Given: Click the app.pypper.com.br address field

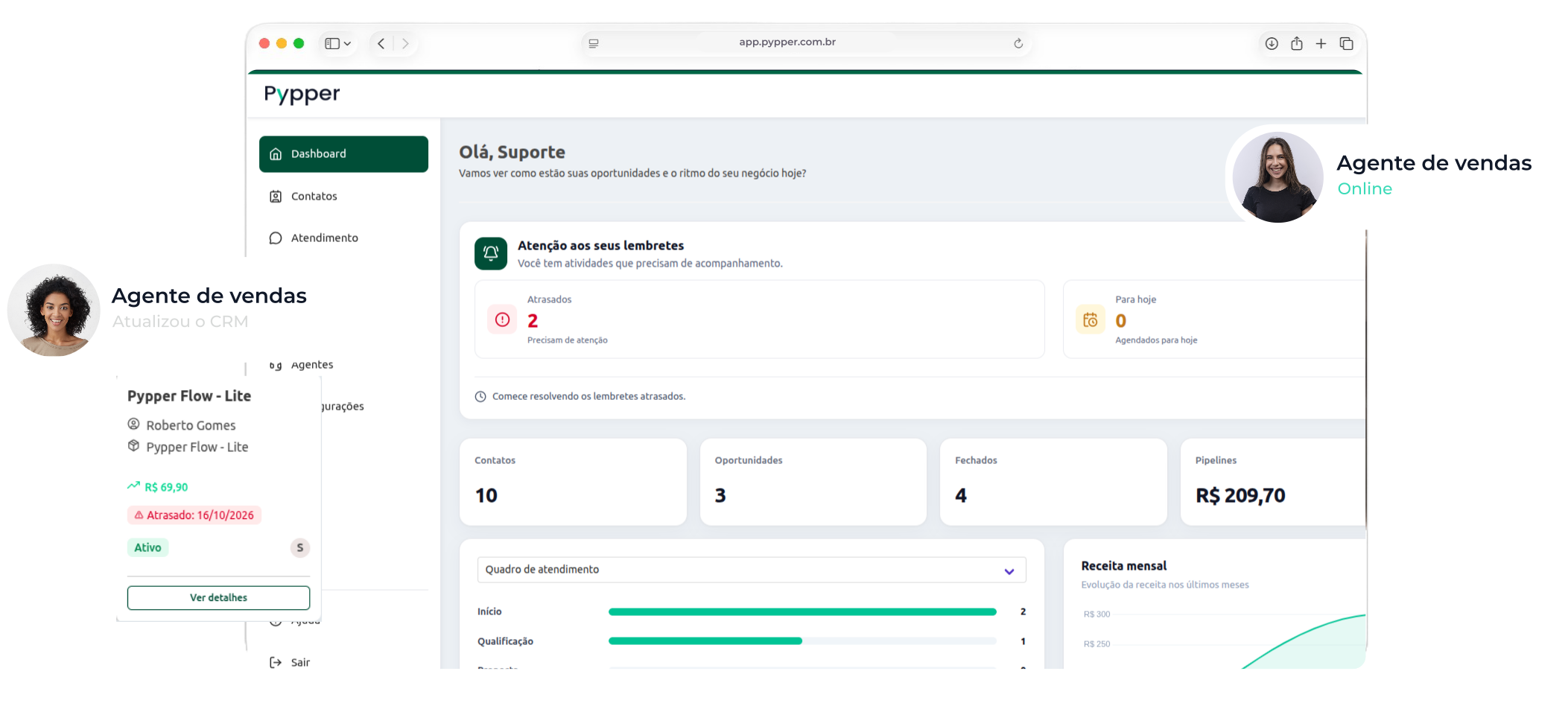Looking at the screenshot, I should tap(806, 43).
